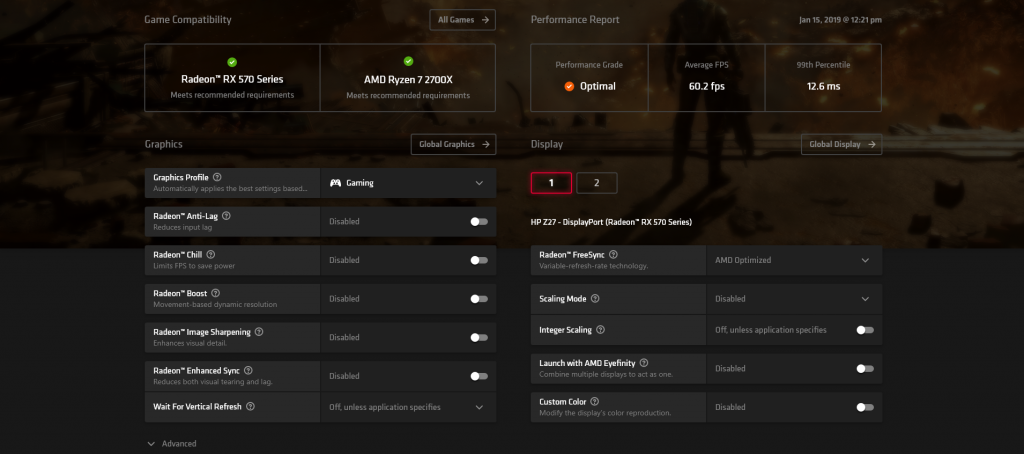The width and height of the screenshot is (1024, 454).
Task: Click help icon beside Radeon FreeSync
Action: point(613,255)
